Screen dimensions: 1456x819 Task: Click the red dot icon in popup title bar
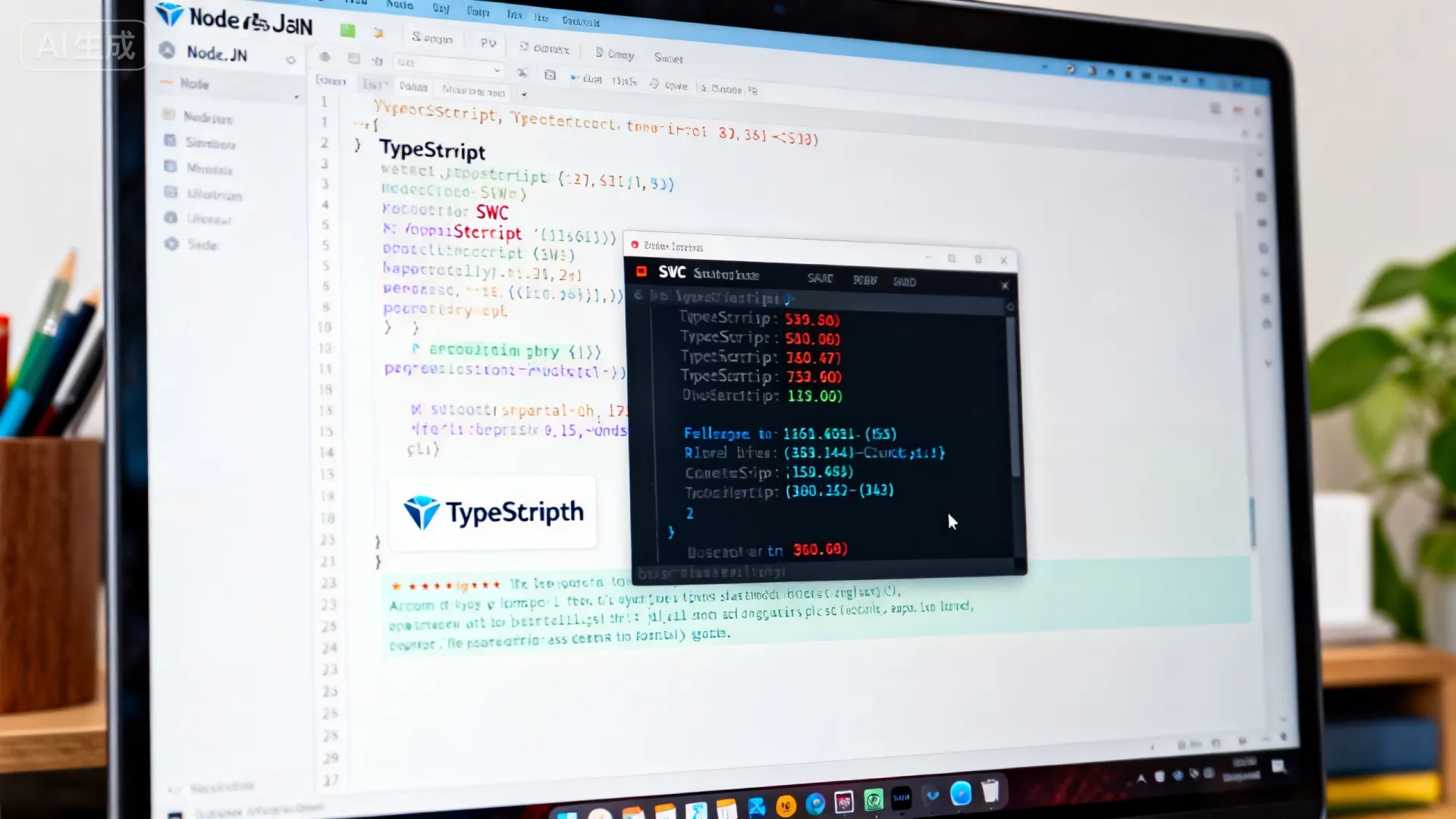click(x=635, y=245)
